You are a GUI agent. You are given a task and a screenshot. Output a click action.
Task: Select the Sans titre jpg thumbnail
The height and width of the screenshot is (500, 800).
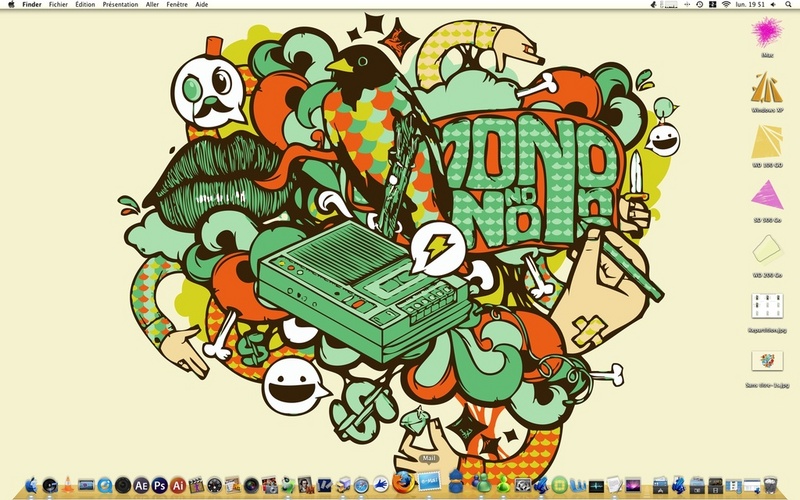click(x=767, y=361)
